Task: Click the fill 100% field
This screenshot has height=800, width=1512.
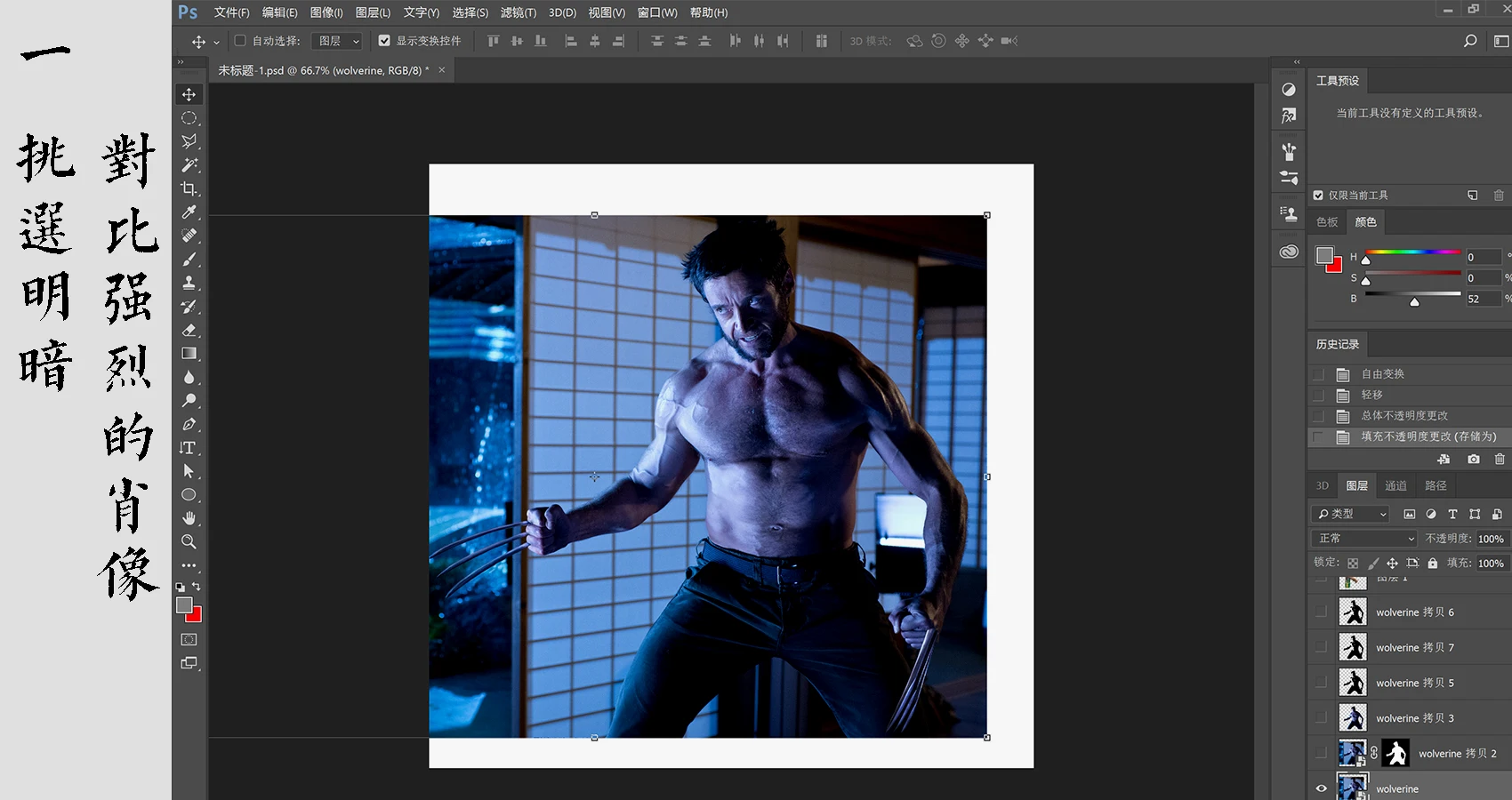Action: coord(1491,563)
